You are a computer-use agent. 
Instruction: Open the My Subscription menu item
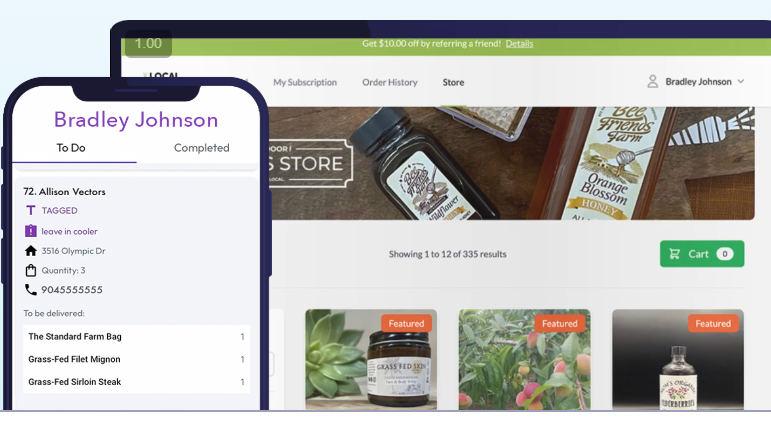pyautogui.click(x=305, y=82)
